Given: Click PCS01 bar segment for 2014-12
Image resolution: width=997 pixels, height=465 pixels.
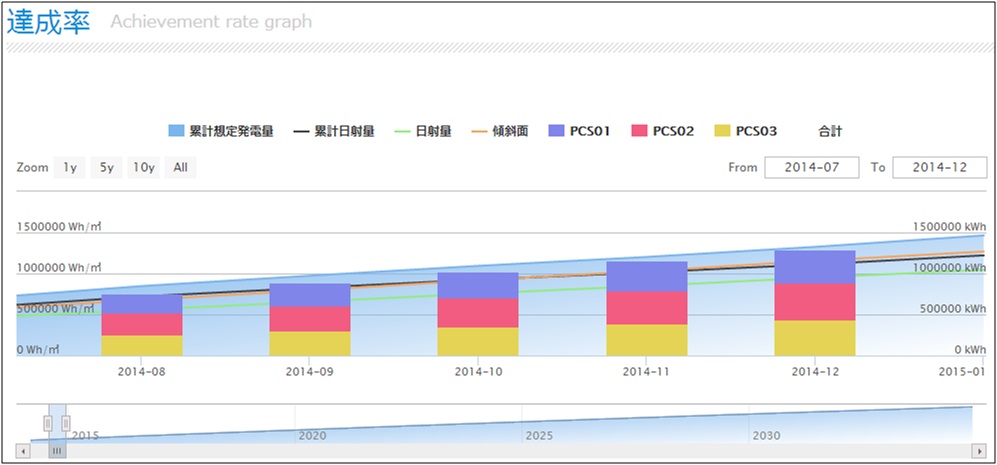Looking at the screenshot, I should click(815, 267).
